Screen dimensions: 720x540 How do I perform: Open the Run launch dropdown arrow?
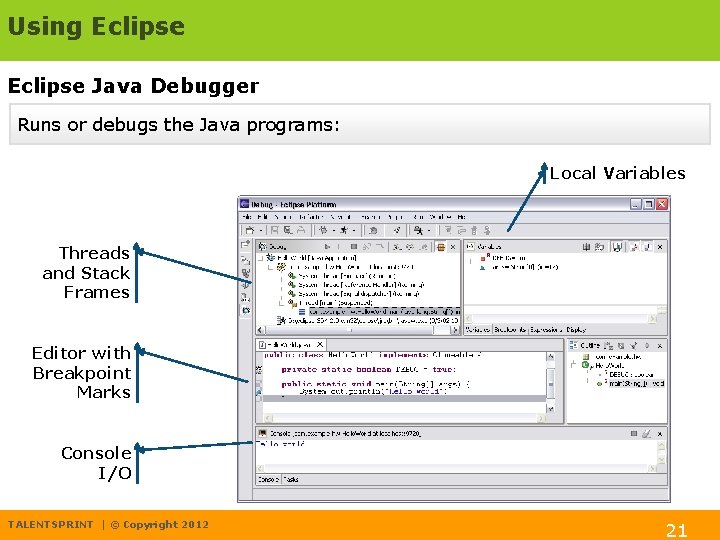(354, 231)
